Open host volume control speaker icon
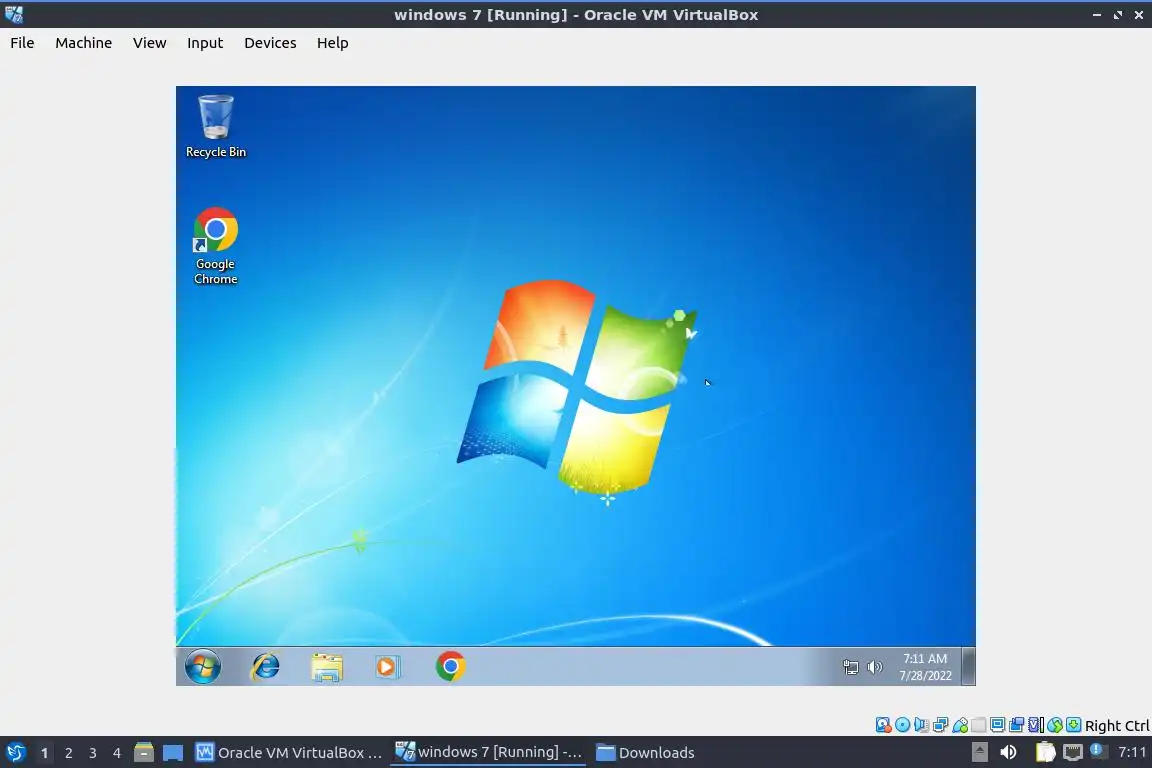Screen dimensions: 1152x768 pyautogui.click(x=1009, y=752)
